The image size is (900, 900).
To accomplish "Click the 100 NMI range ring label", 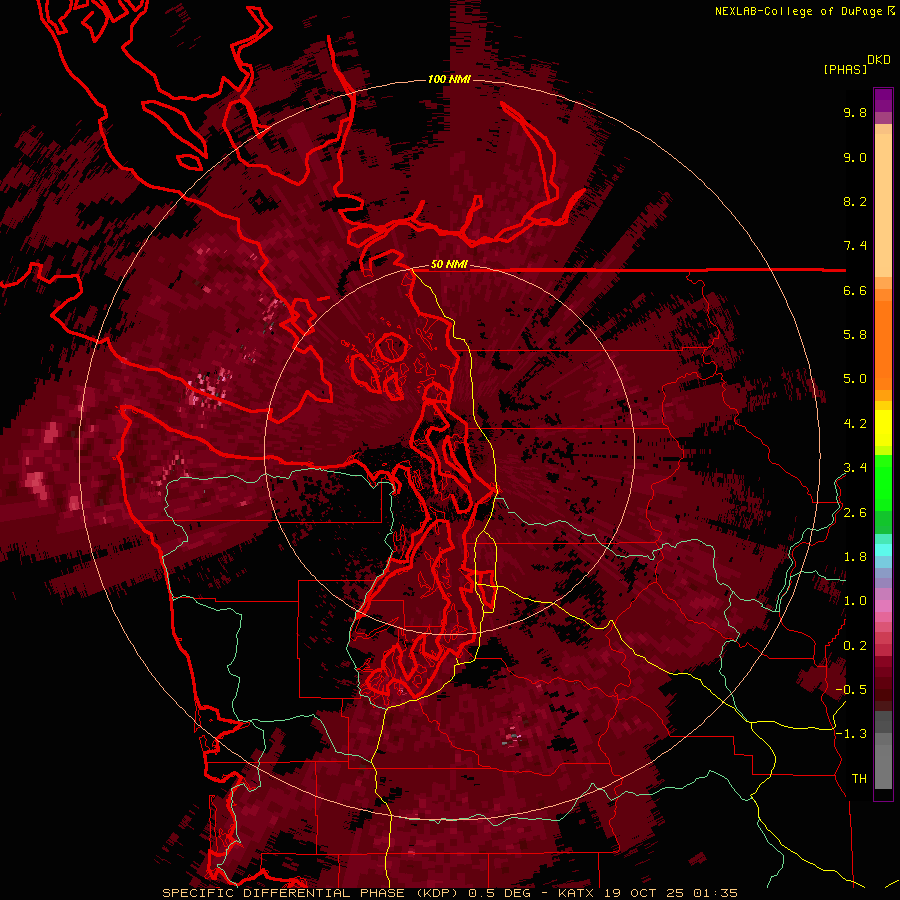I will tap(449, 79).
